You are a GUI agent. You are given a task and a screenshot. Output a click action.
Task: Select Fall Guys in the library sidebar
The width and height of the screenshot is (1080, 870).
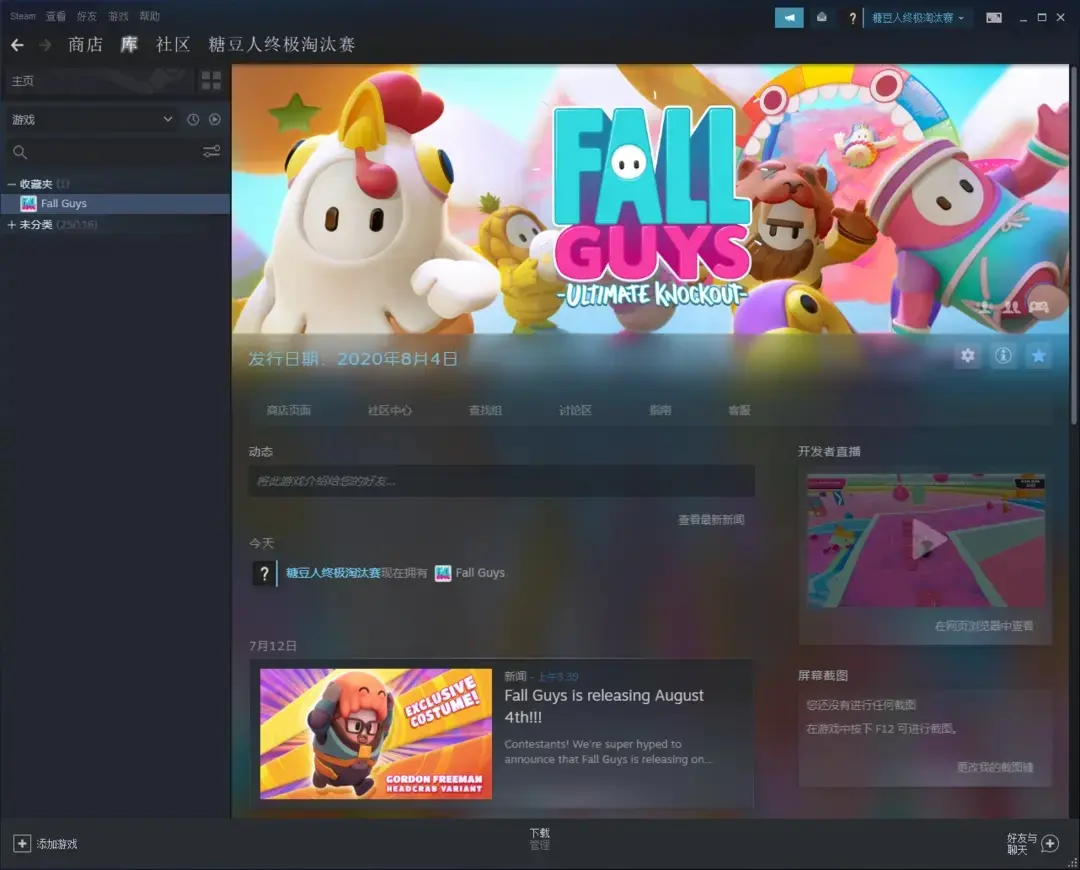click(x=115, y=203)
